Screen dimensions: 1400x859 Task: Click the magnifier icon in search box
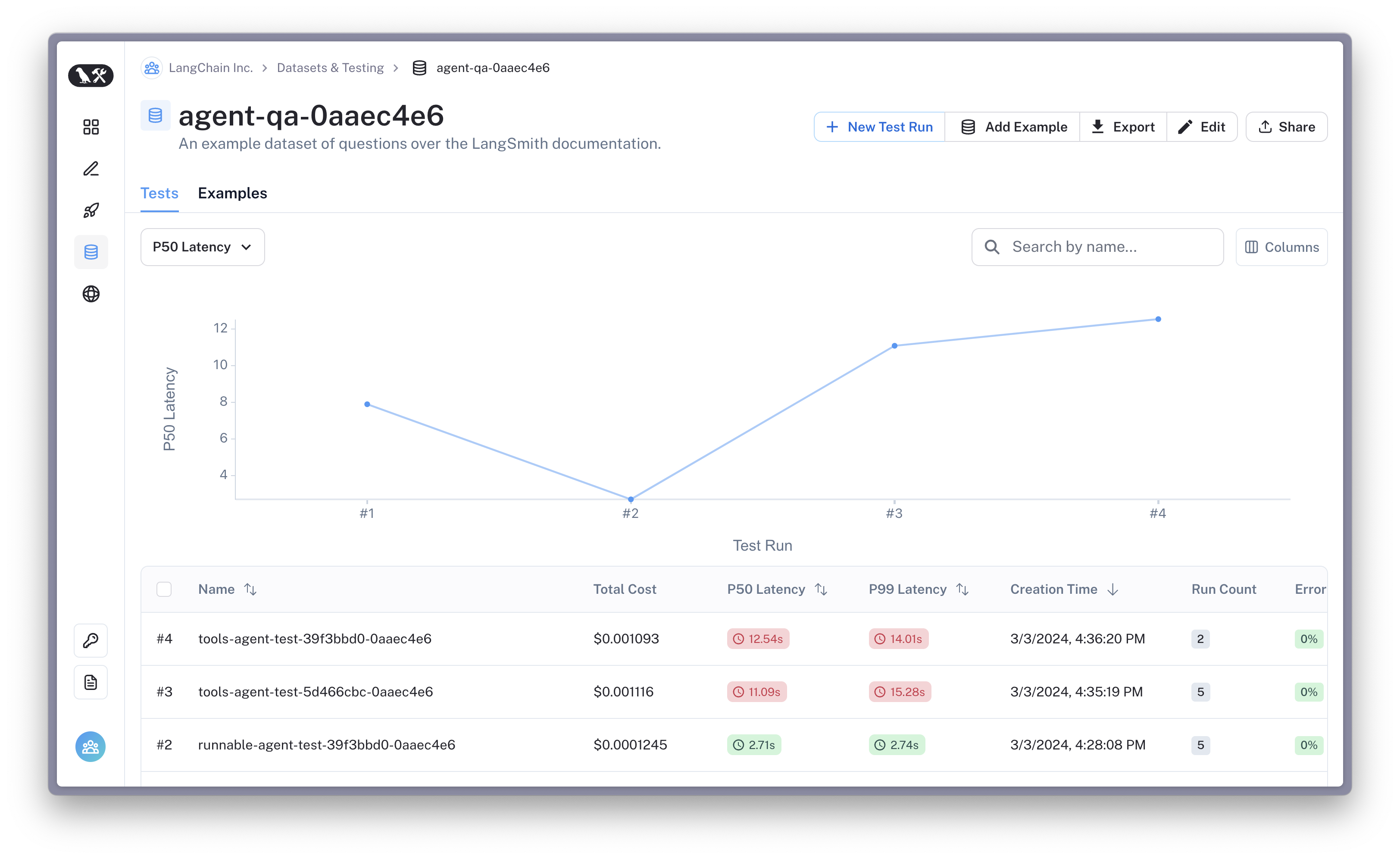point(992,247)
